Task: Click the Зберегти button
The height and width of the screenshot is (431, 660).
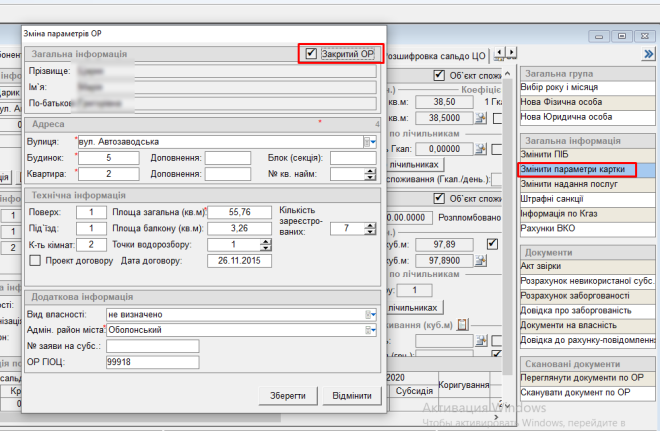Action: [288, 396]
